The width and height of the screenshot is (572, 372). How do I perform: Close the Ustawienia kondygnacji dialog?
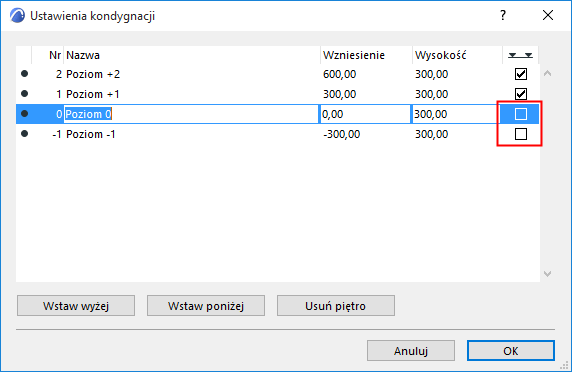[x=548, y=15]
